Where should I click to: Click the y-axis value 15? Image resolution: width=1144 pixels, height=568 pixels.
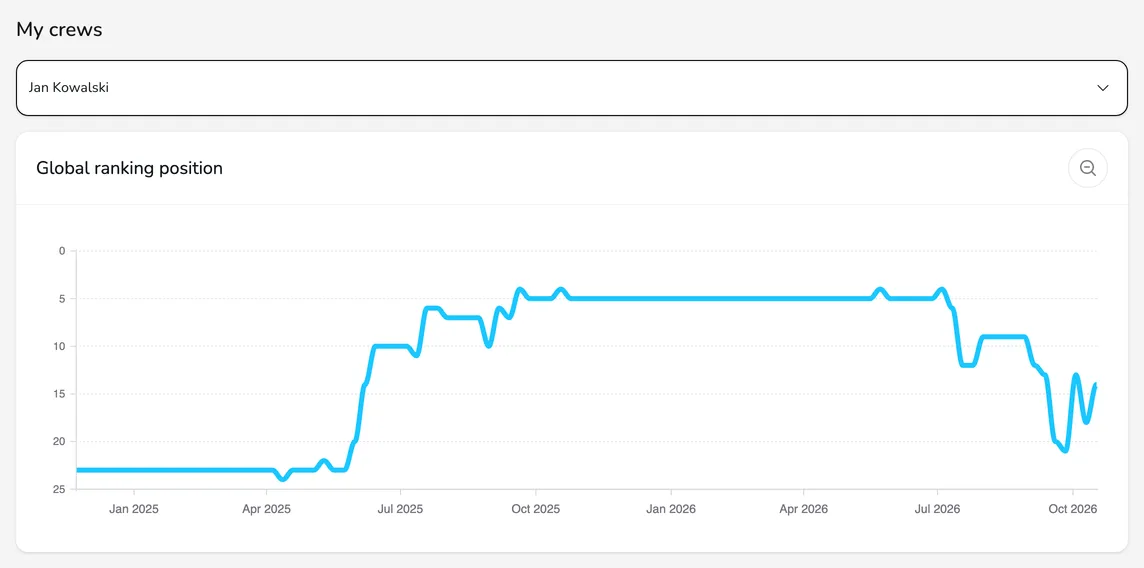(x=60, y=394)
